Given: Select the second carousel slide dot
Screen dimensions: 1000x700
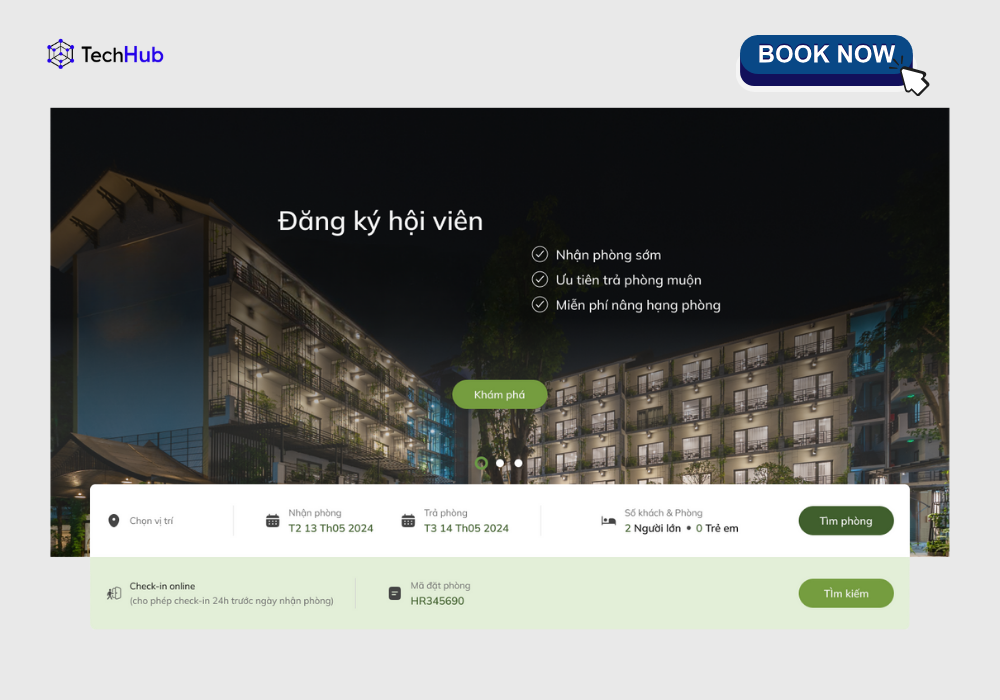Looking at the screenshot, I should (x=500, y=463).
